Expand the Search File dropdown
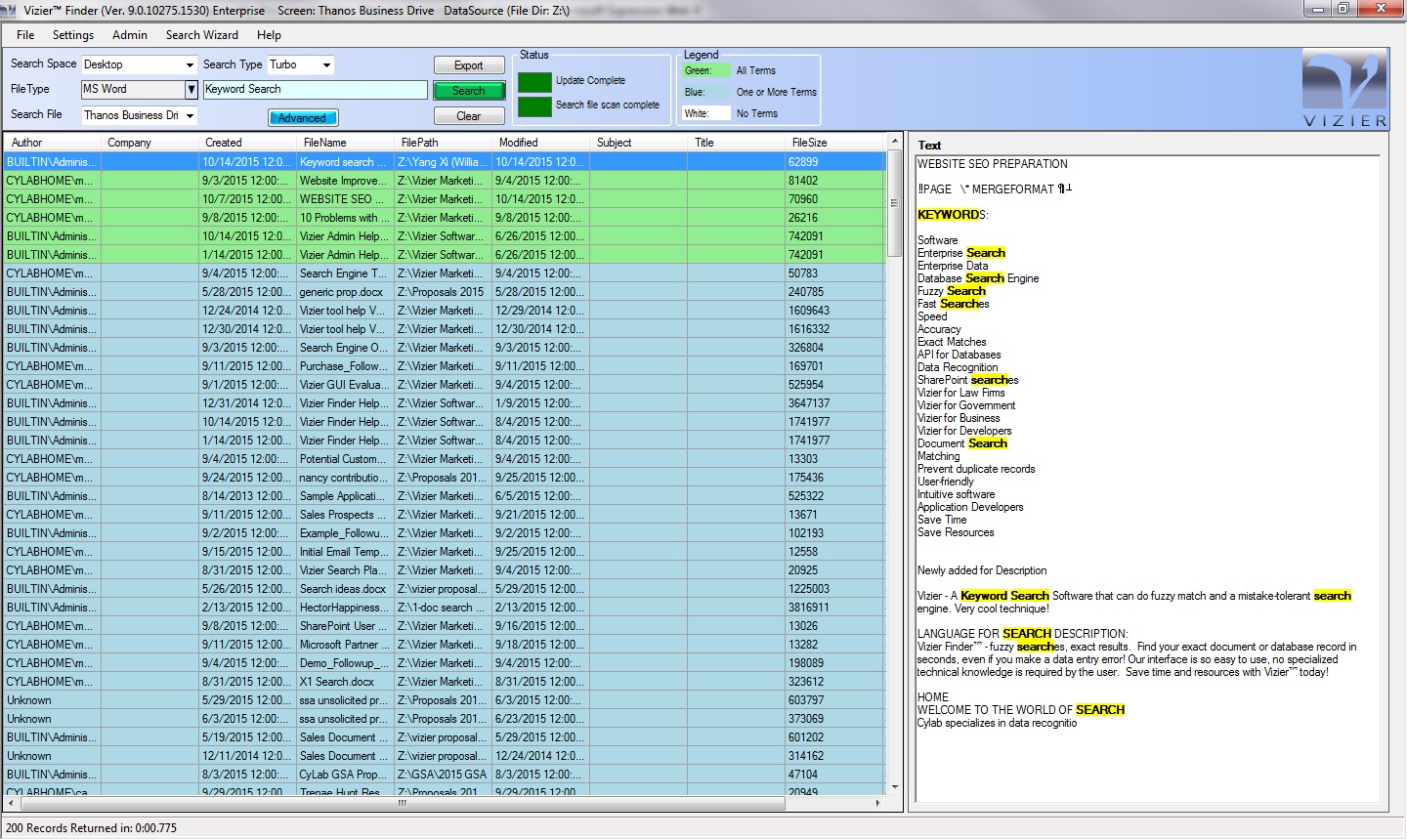Image resolution: width=1407 pixels, height=840 pixels. (190, 115)
